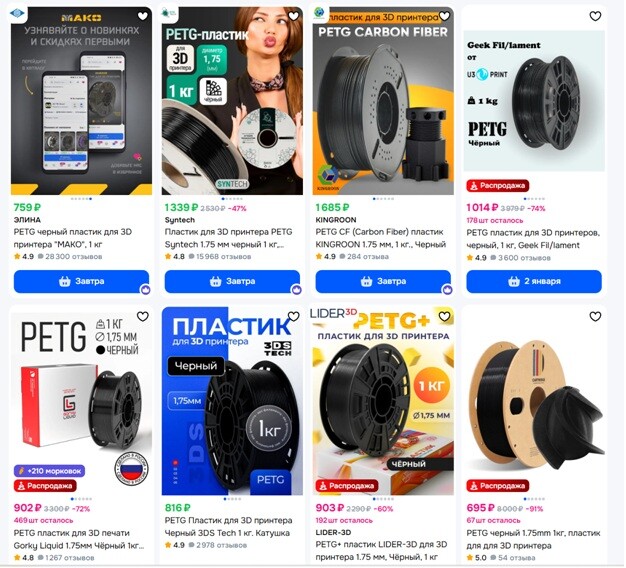
Task: Open Geek Fil/lament product title link
Action: [x=533, y=239]
